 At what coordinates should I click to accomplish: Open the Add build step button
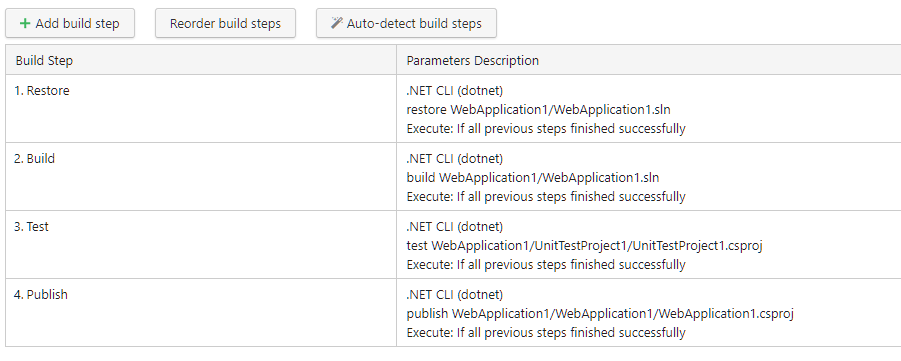[x=70, y=24]
